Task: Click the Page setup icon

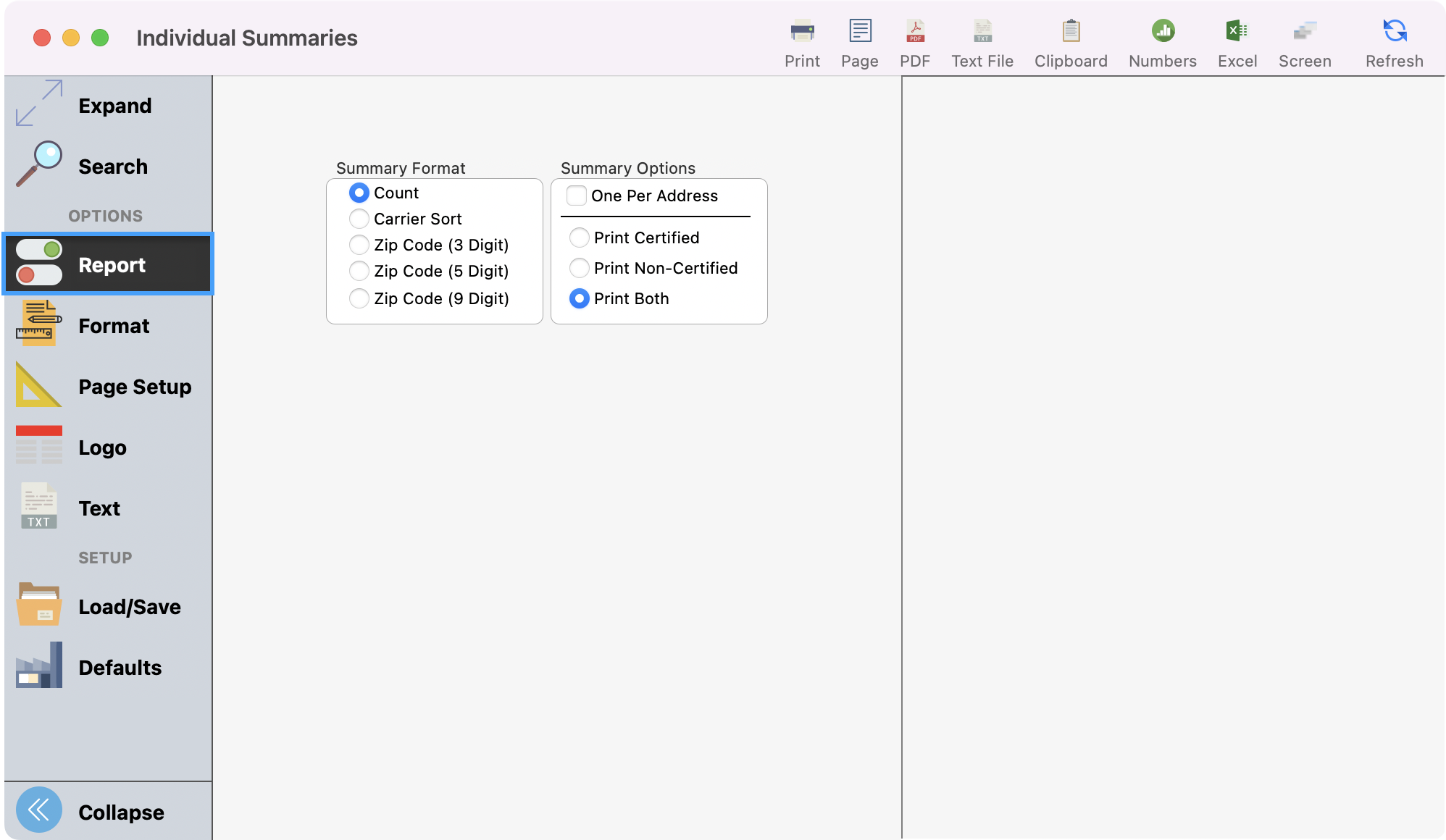Action: pos(859,40)
